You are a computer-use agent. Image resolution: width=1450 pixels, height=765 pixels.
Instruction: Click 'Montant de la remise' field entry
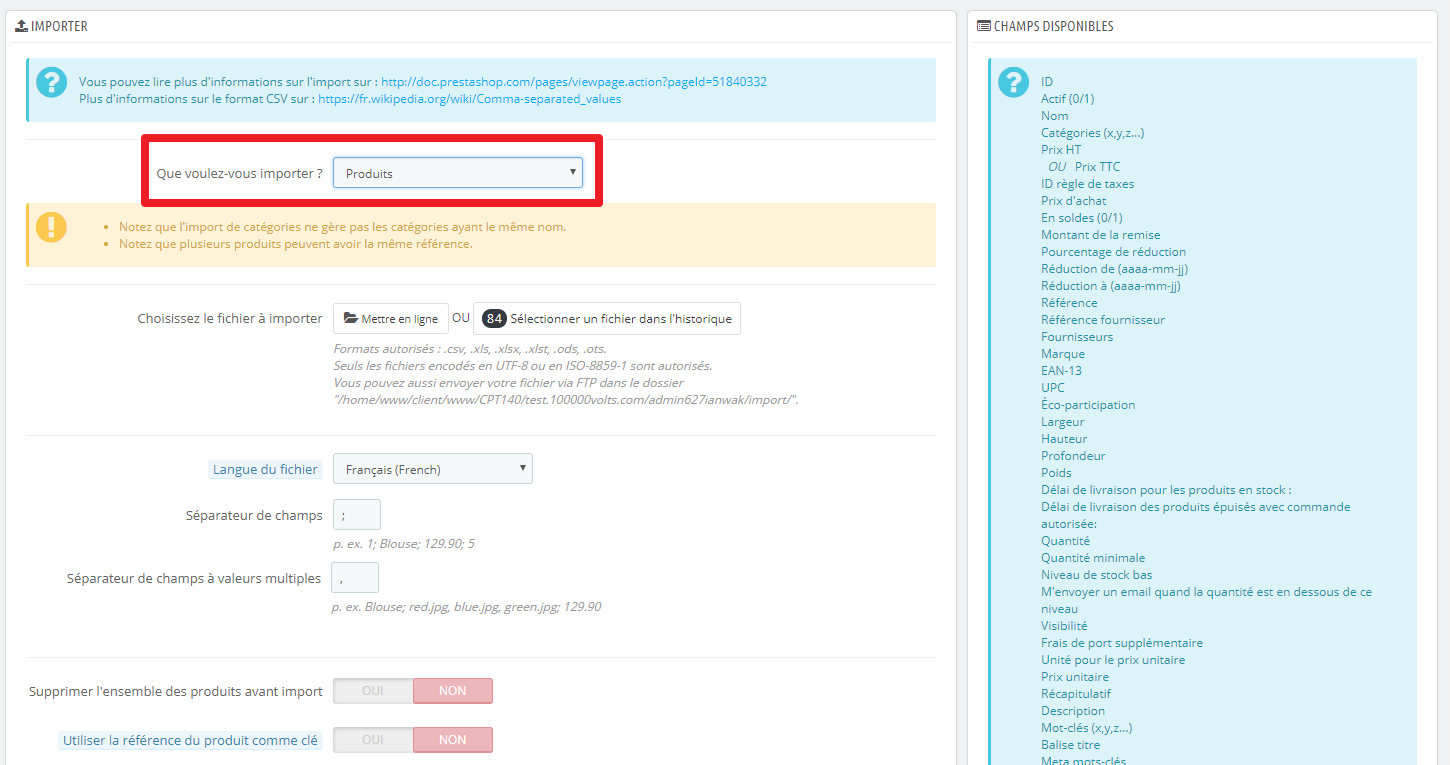tap(1101, 235)
